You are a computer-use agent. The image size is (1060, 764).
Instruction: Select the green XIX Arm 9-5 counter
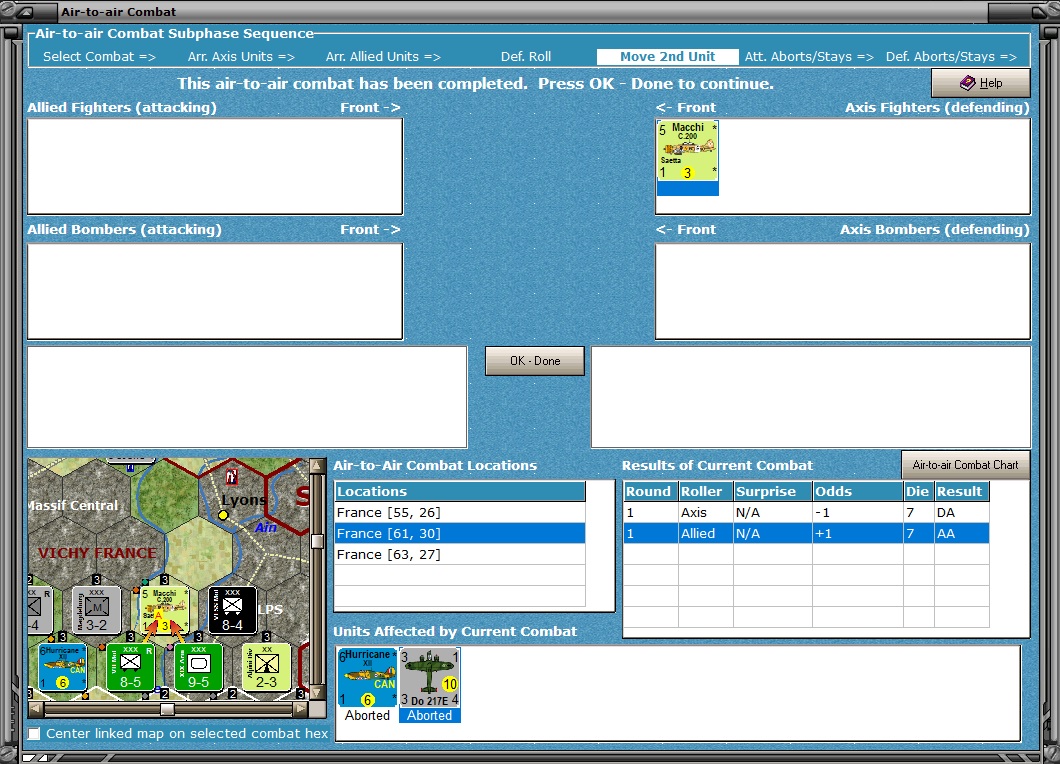[197, 667]
